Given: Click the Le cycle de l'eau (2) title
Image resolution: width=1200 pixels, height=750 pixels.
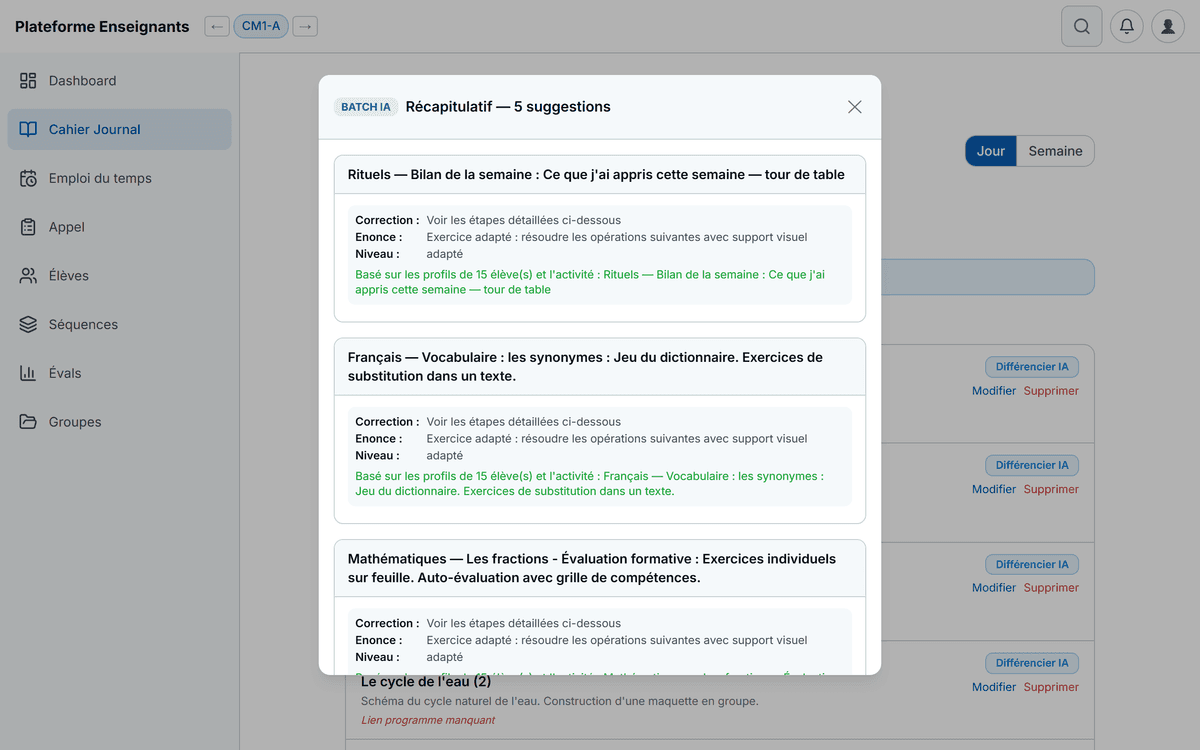Looking at the screenshot, I should [426, 682].
